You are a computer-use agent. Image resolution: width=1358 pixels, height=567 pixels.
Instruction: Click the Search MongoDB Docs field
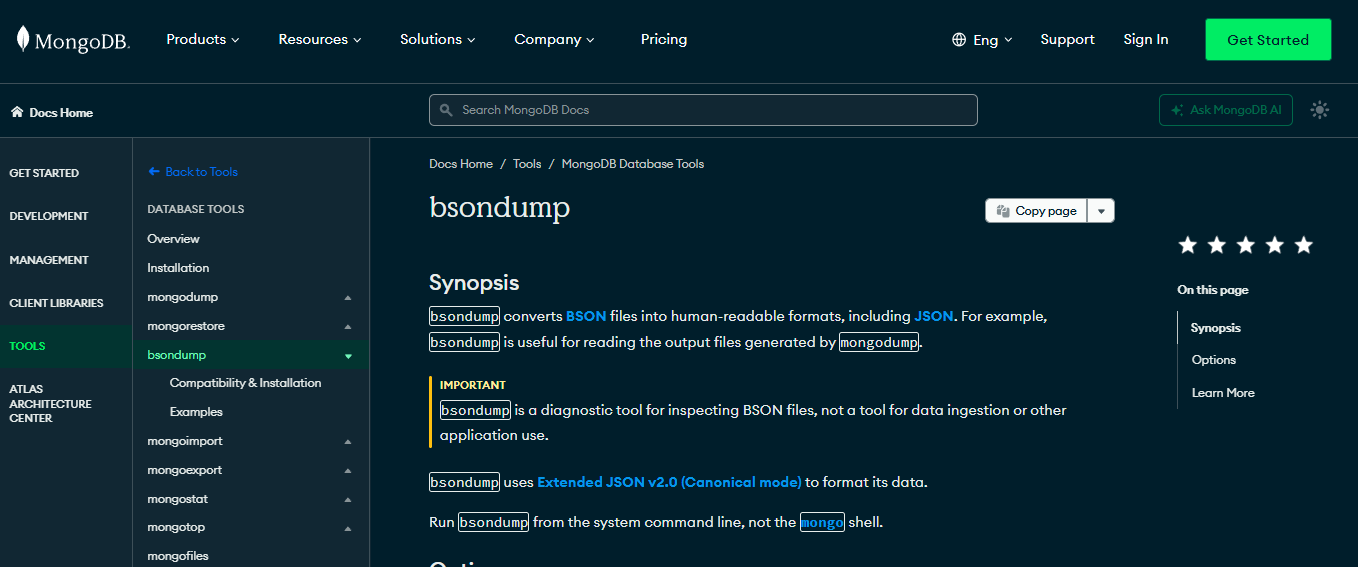click(x=703, y=110)
